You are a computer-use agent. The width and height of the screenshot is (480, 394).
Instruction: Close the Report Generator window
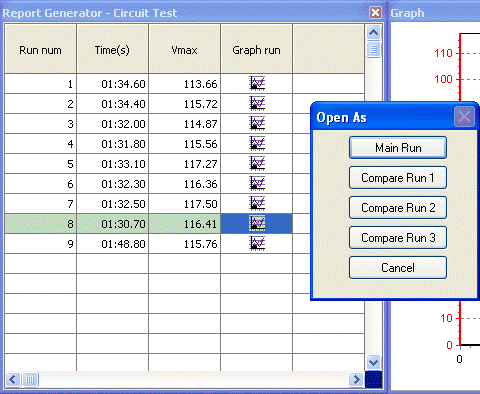click(375, 13)
